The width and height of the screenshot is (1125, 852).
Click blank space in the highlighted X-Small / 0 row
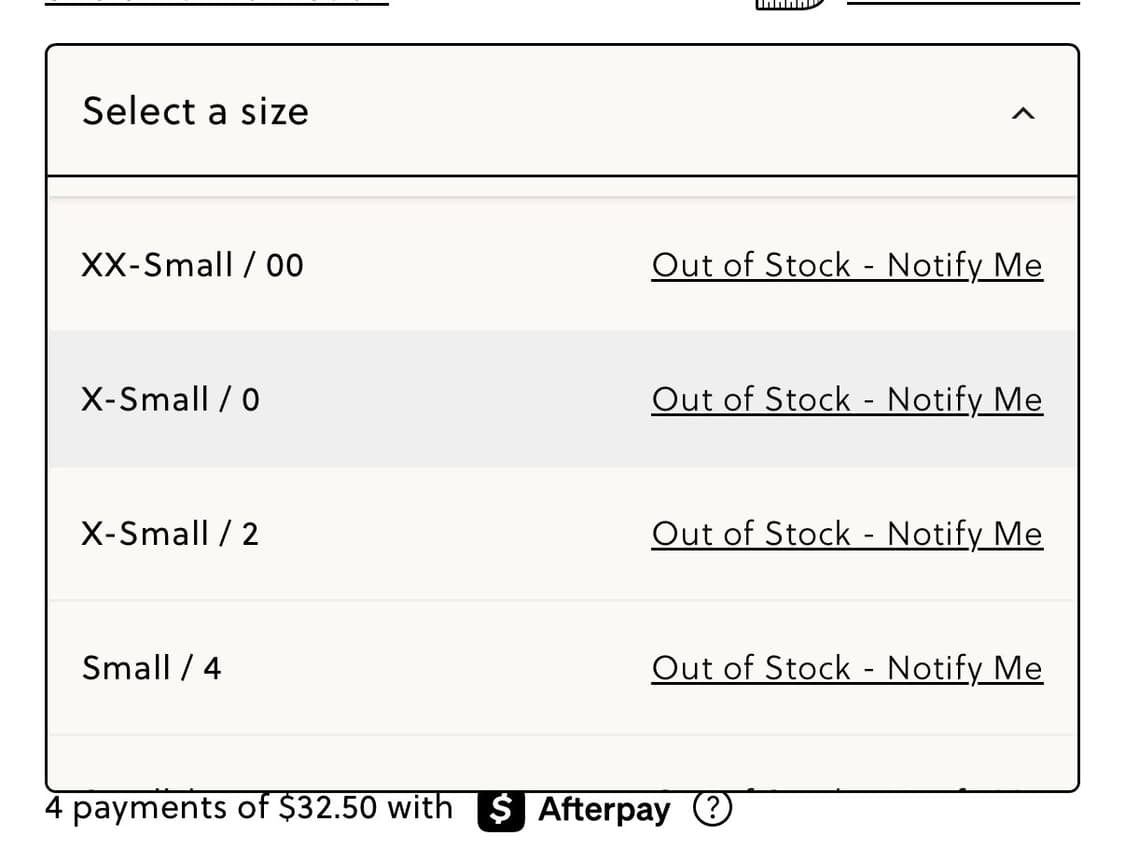(x=450, y=399)
